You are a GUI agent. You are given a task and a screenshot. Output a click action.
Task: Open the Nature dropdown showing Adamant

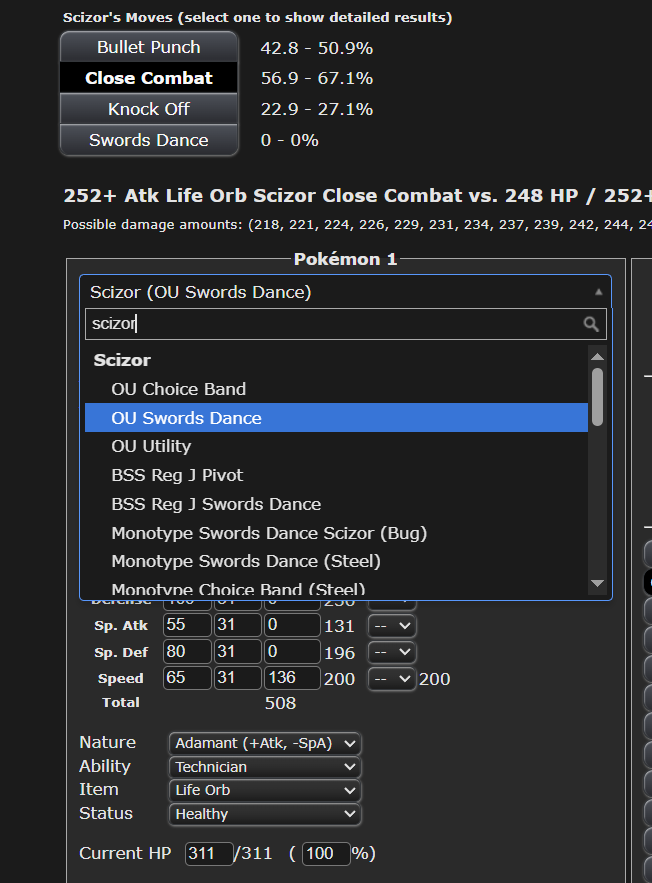(265, 743)
